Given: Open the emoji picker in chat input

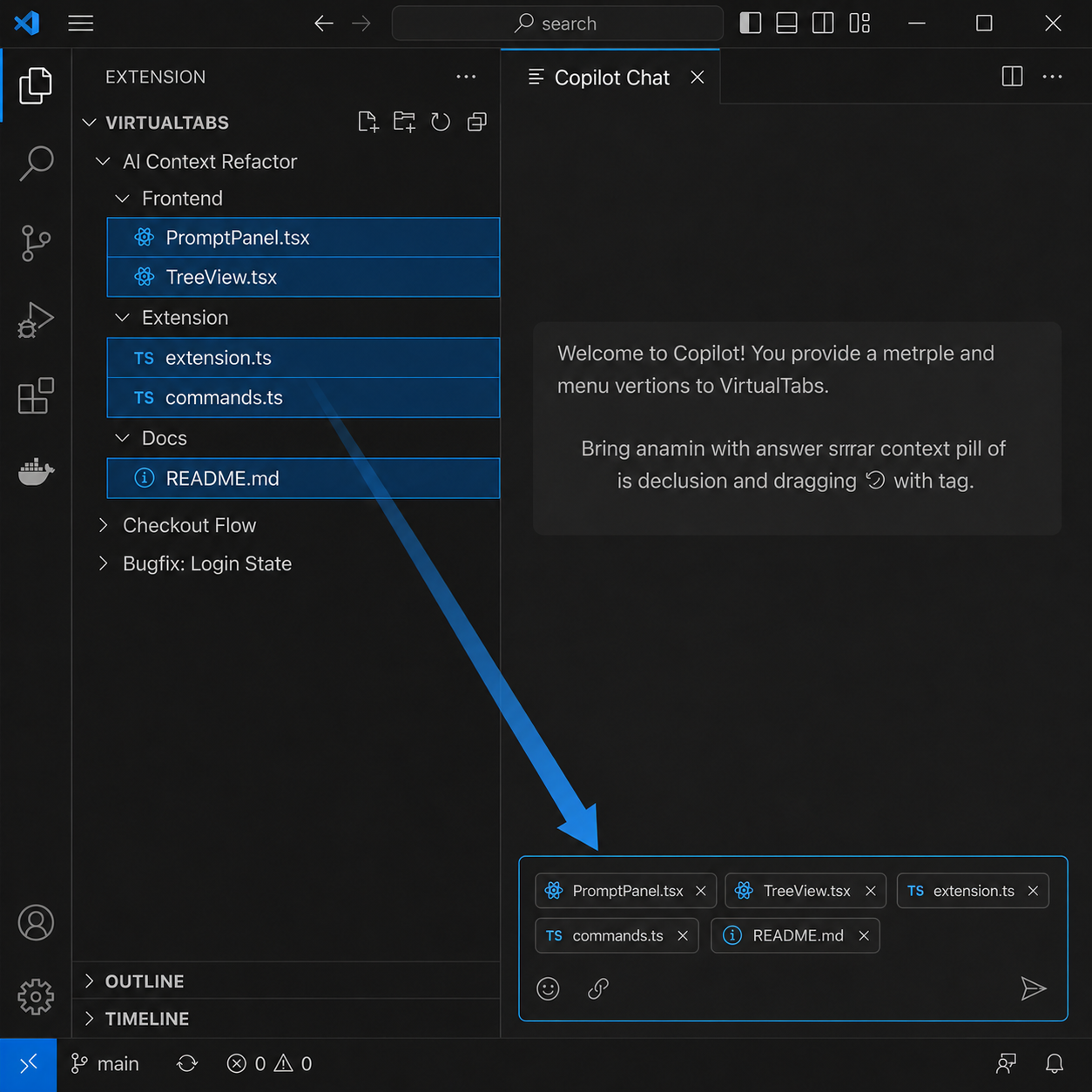Looking at the screenshot, I should tap(549, 988).
